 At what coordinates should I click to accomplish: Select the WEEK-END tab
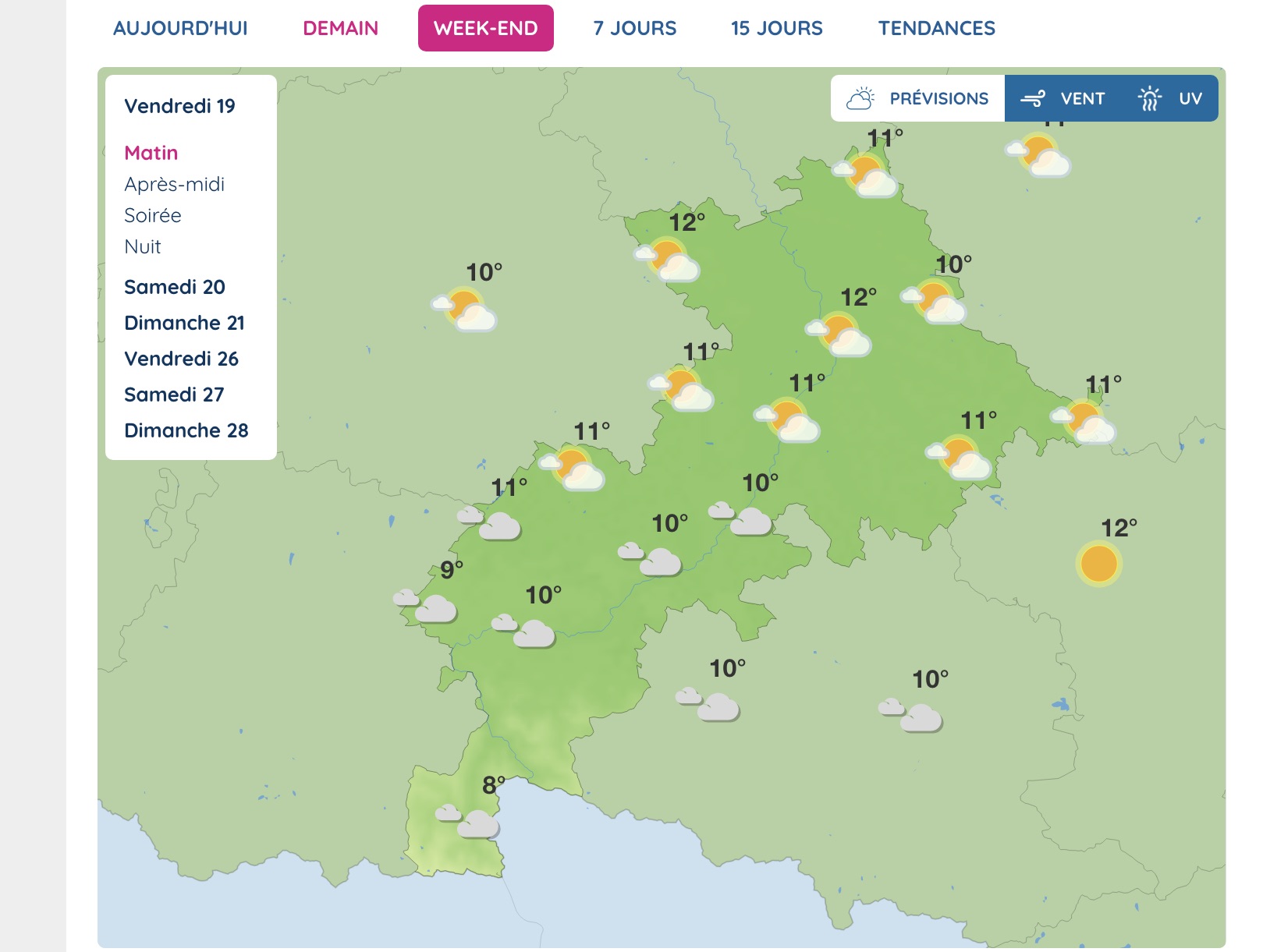pyautogui.click(x=485, y=28)
